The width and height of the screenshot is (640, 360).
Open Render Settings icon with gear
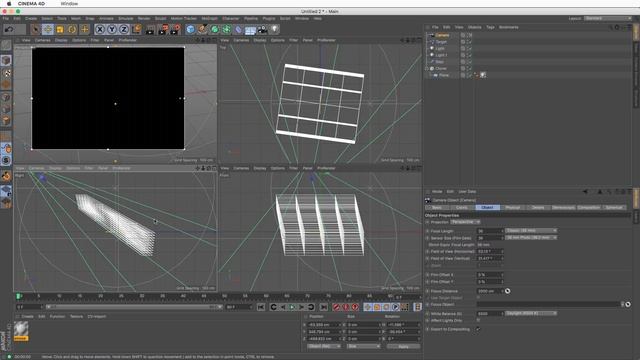click(175, 29)
